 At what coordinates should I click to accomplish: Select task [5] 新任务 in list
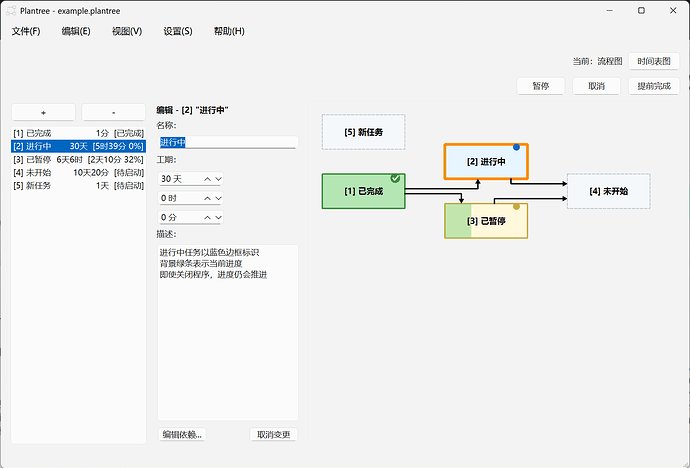coord(78,186)
